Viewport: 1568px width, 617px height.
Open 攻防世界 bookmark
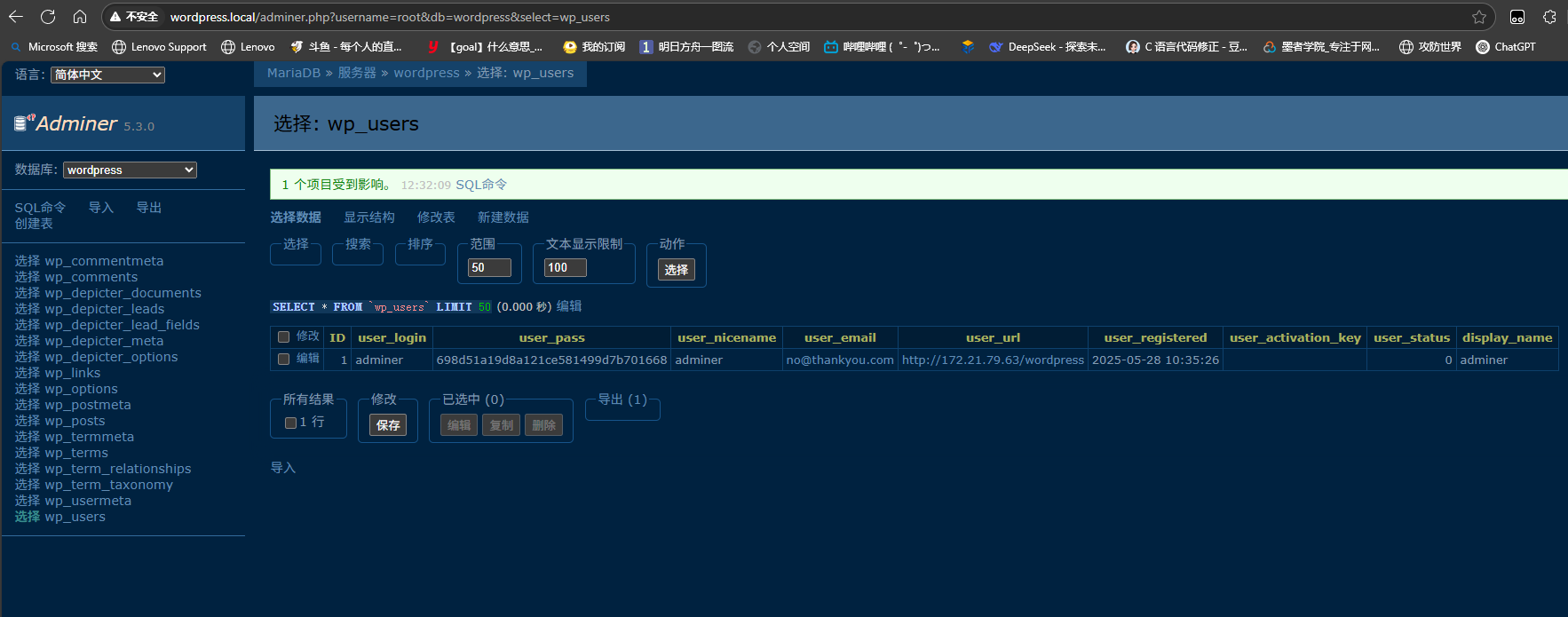click(1429, 47)
